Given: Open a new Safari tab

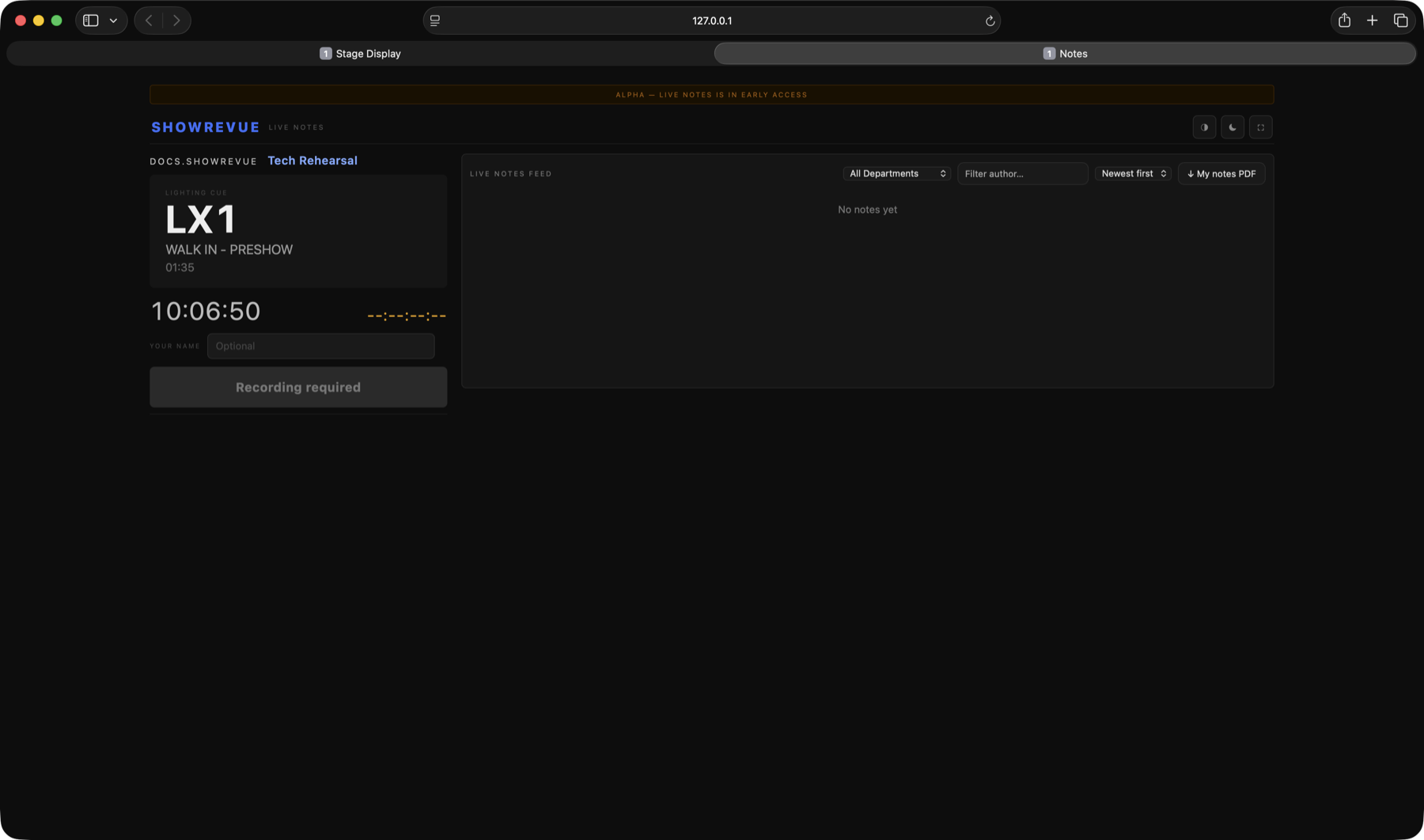Looking at the screenshot, I should [1373, 21].
